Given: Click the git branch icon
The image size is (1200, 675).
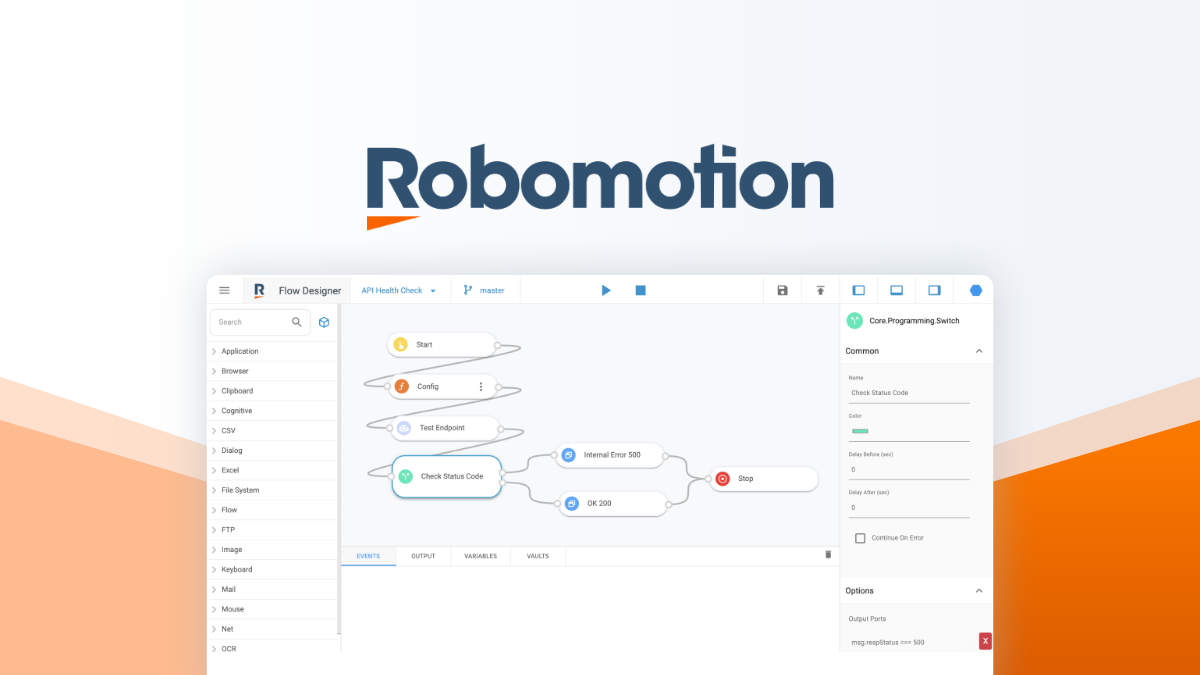Looking at the screenshot, I should tap(467, 290).
